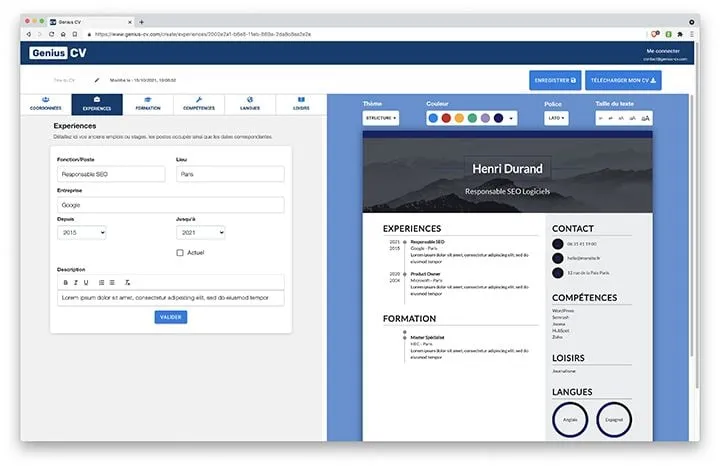Open the extensions puzzle icon
Viewport: 720px width, 468px height.
(680, 34)
